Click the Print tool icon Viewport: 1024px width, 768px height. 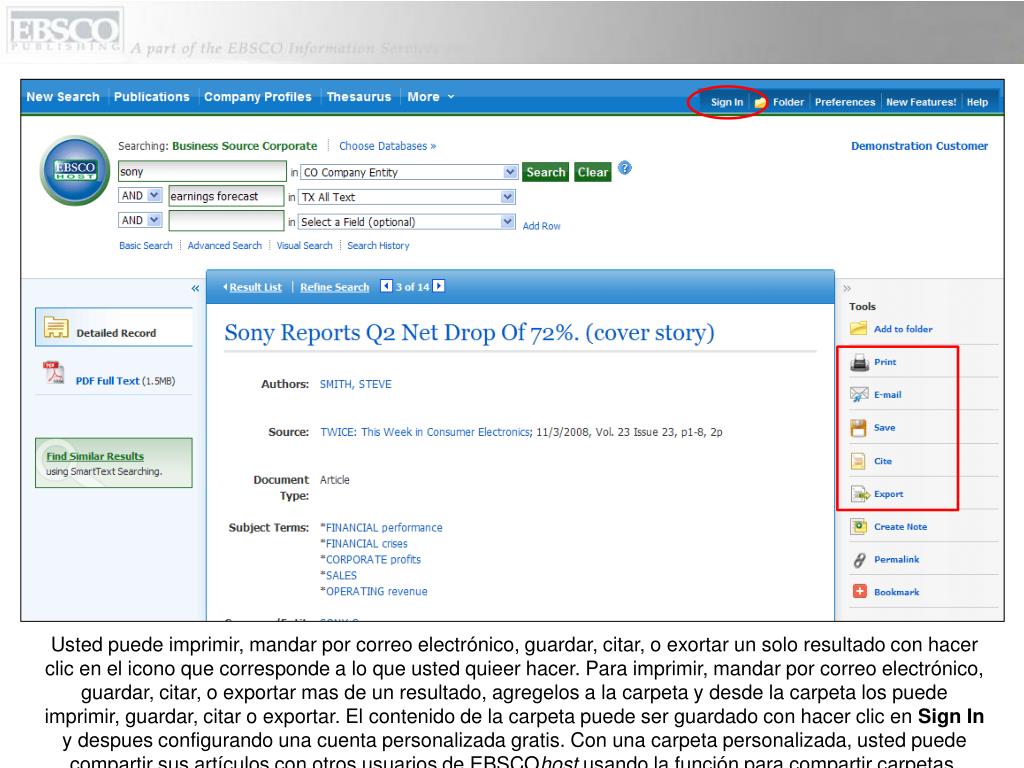pyautogui.click(x=859, y=362)
